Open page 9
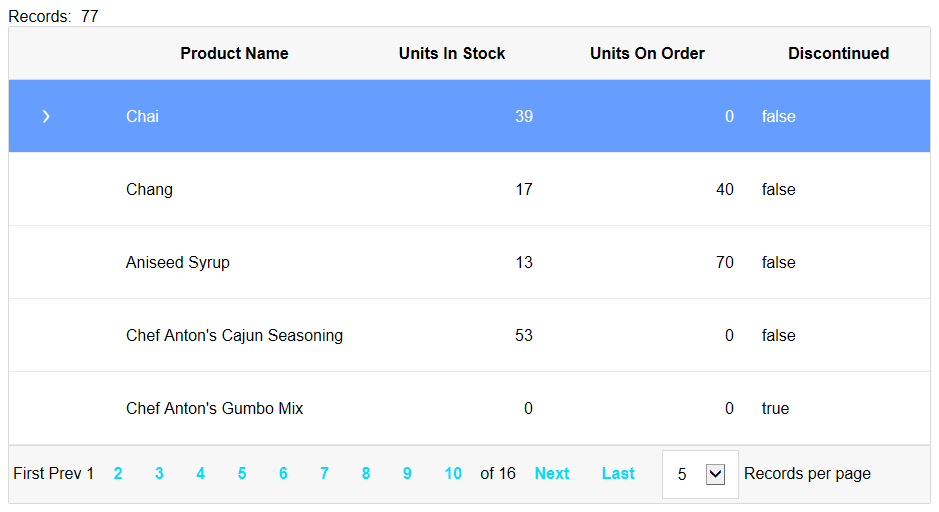This screenshot has height=512, width=939. pyautogui.click(x=407, y=474)
